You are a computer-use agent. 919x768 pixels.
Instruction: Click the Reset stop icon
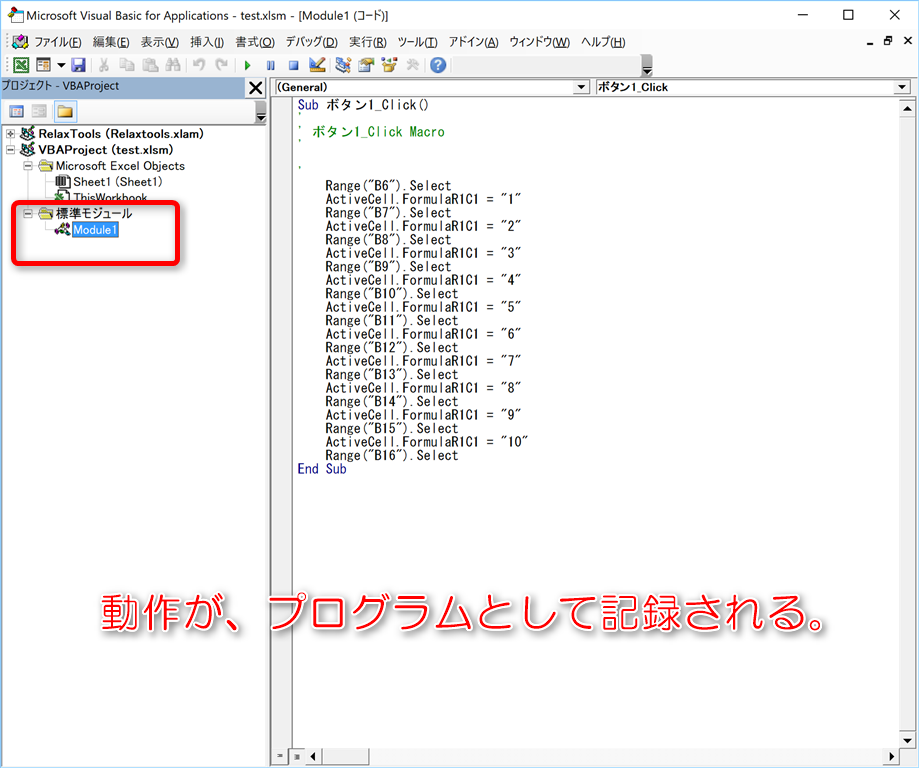(294, 66)
